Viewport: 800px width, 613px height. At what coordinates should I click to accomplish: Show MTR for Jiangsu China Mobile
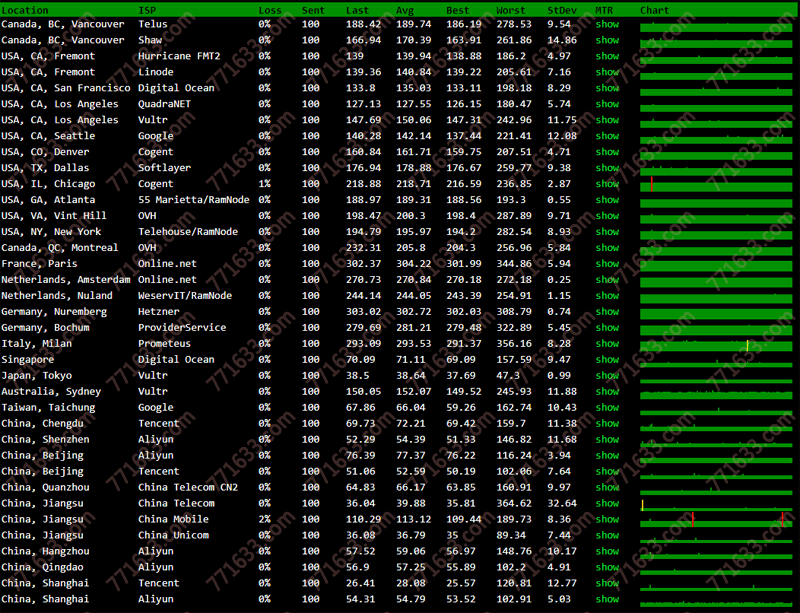pos(607,519)
